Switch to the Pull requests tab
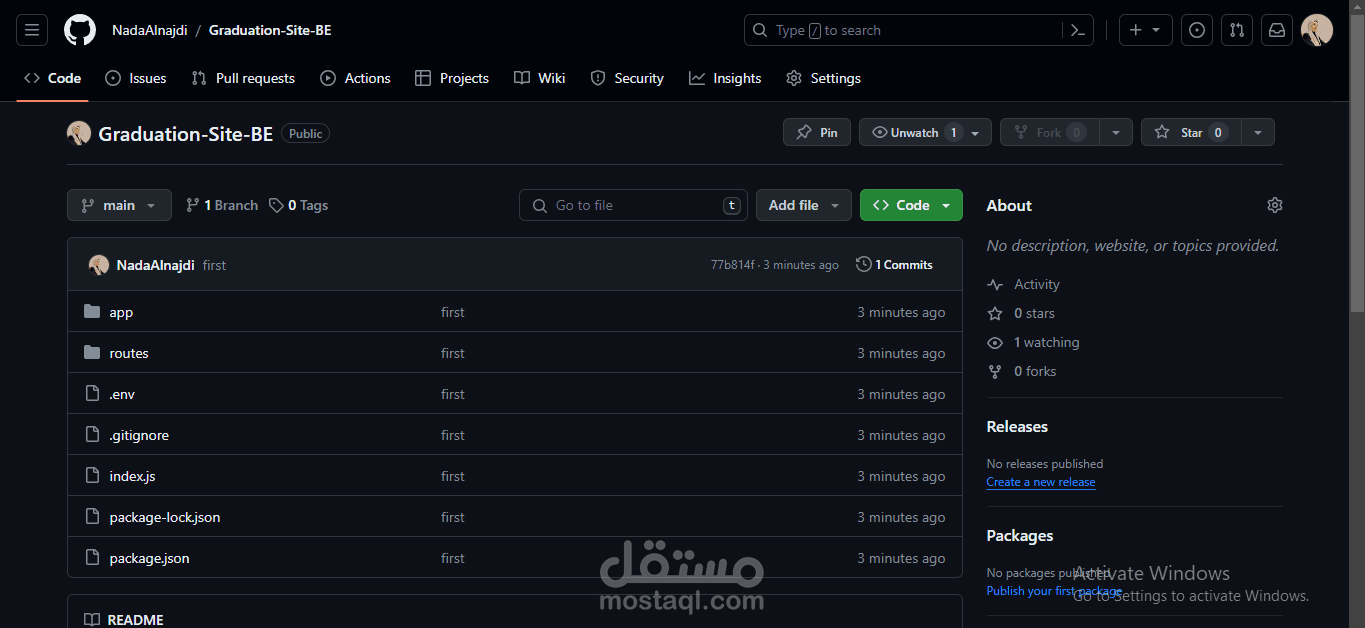This screenshot has width=1365, height=628. [243, 78]
